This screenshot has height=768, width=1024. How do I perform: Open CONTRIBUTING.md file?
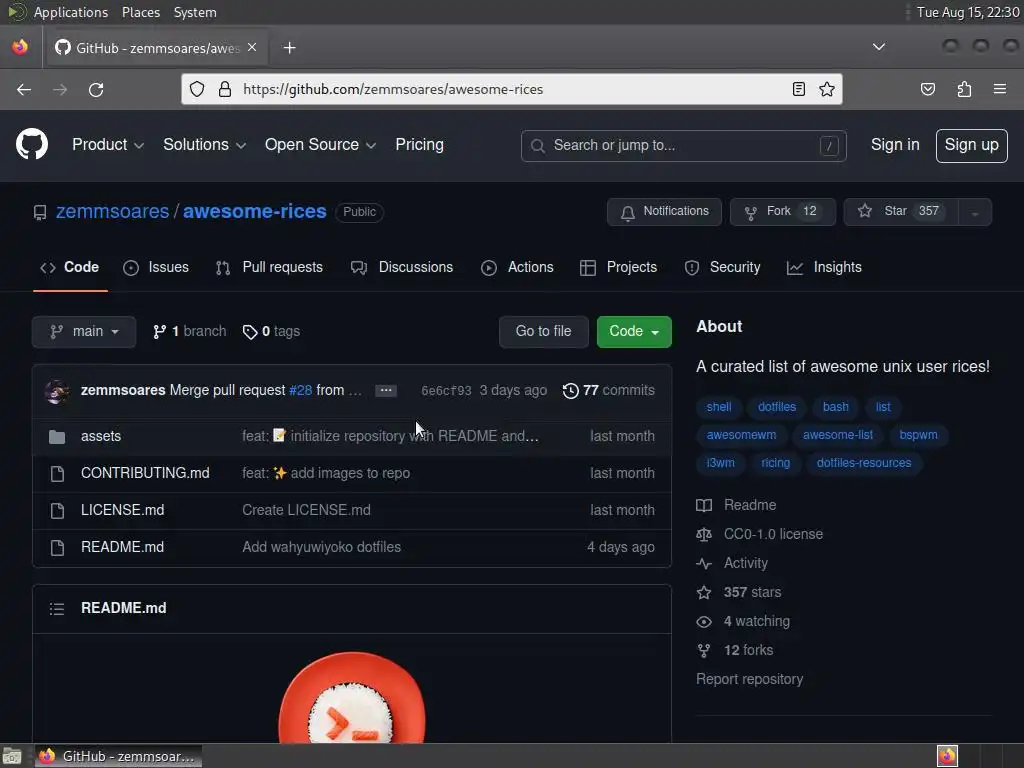click(x=145, y=473)
